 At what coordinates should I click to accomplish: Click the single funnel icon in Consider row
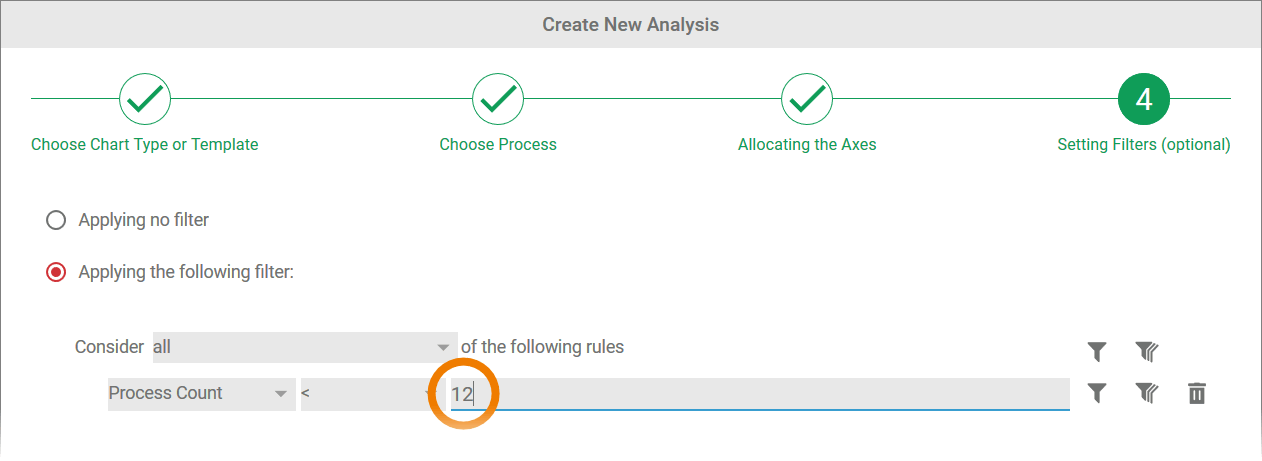point(1097,351)
